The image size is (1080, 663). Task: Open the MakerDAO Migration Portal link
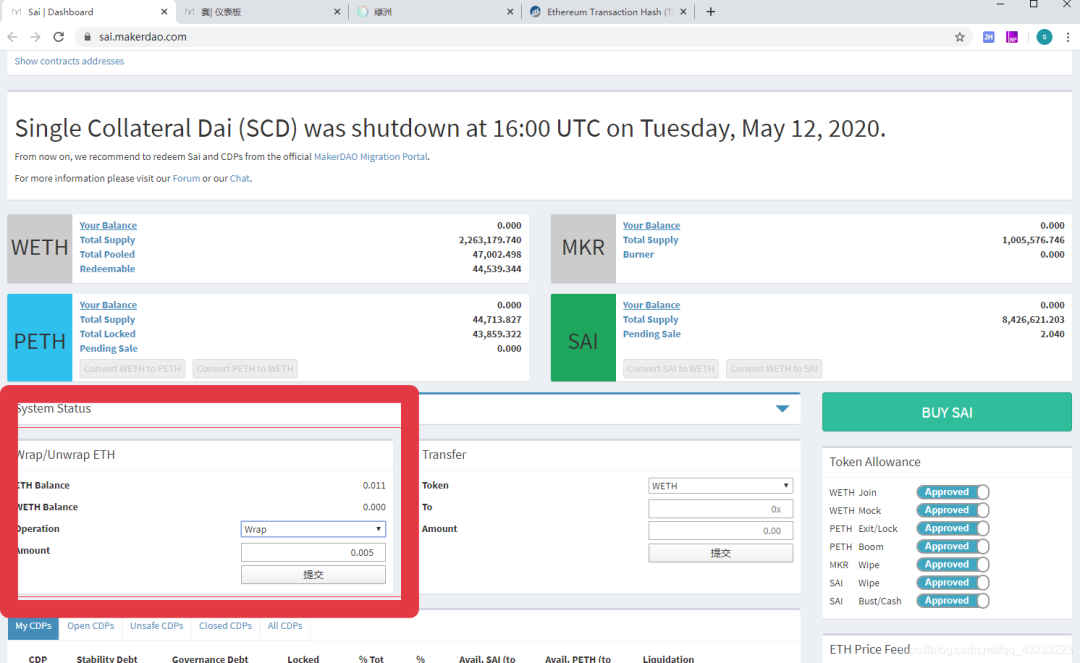[x=371, y=157]
